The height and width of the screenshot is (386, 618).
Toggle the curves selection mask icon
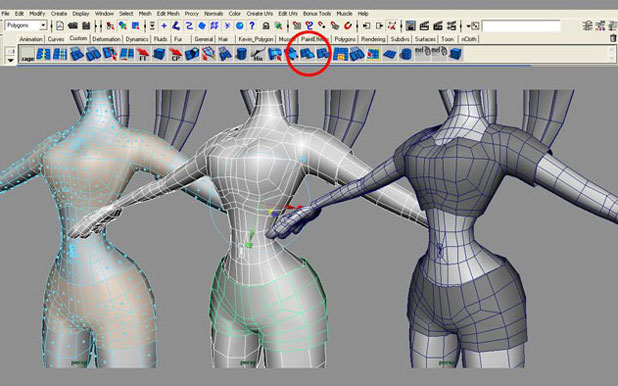[189, 26]
